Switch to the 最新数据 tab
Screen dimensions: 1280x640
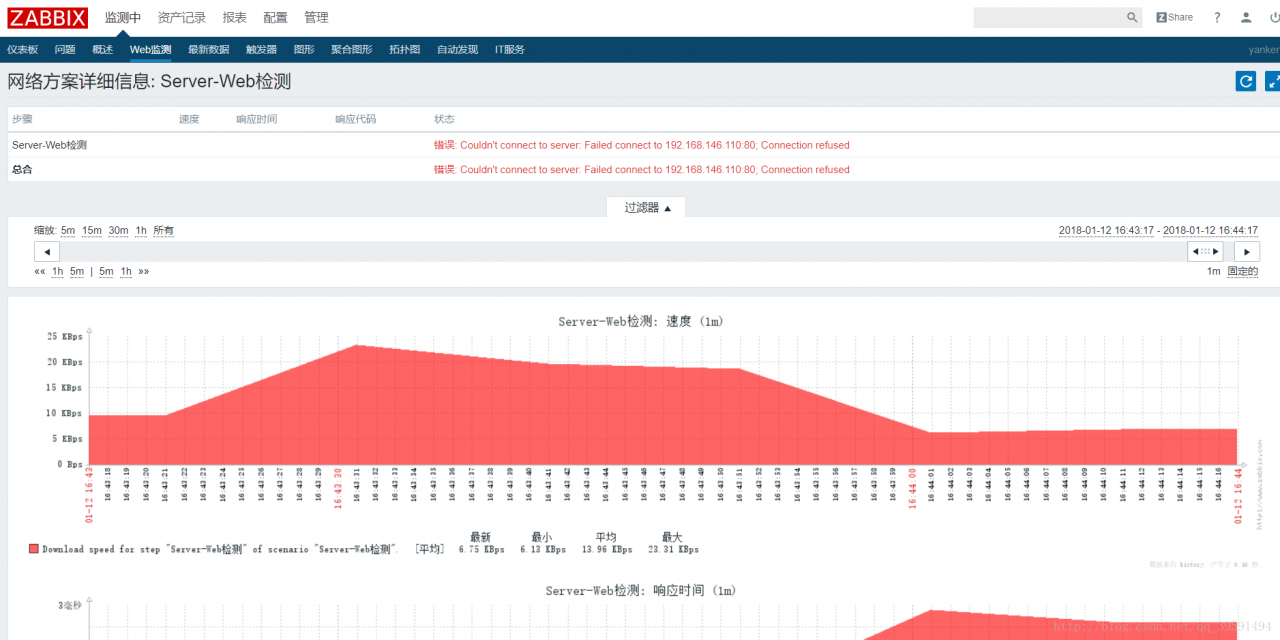[208, 49]
